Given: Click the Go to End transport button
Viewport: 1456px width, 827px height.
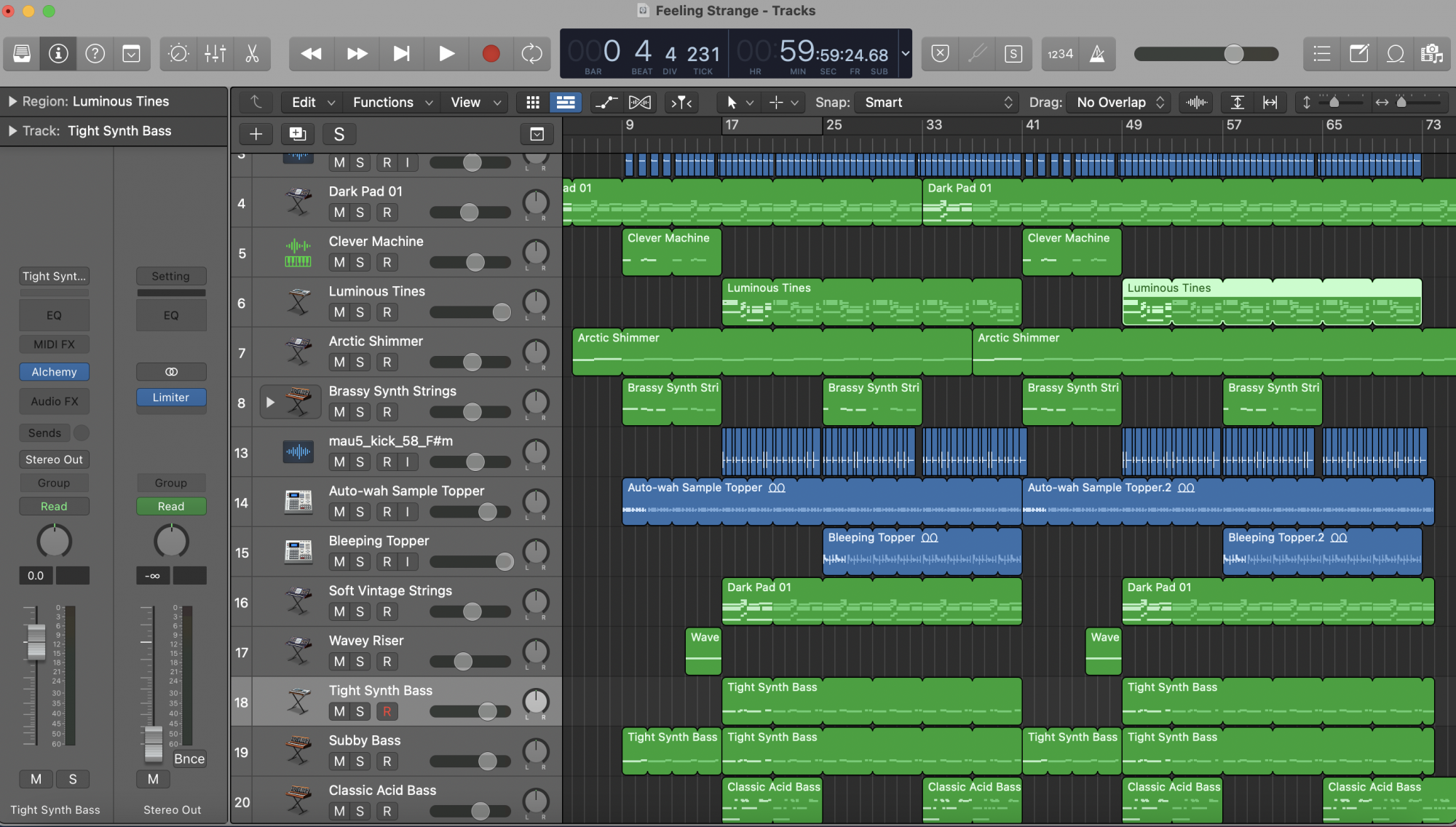Looking at the screenshot, I should coord(401,54).
